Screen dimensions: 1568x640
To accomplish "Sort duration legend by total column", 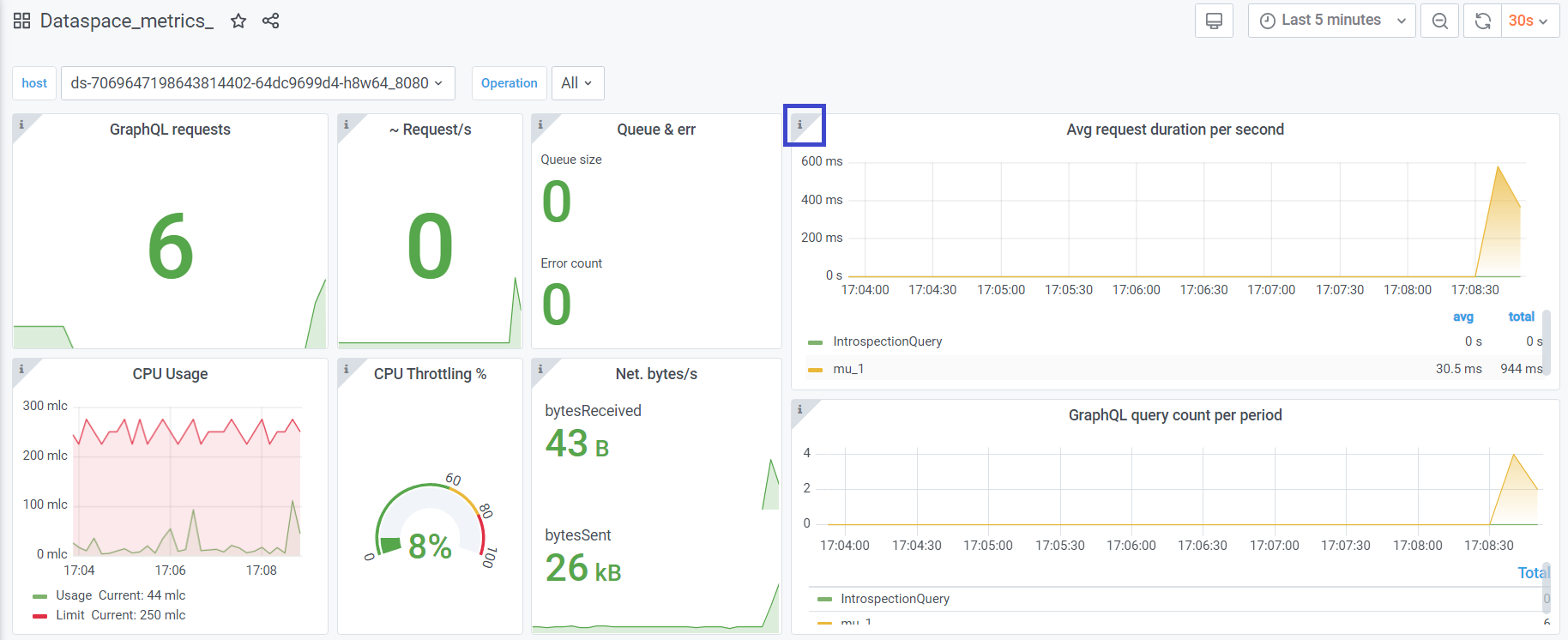I will pyautogui.click(x=1521, y=317).
